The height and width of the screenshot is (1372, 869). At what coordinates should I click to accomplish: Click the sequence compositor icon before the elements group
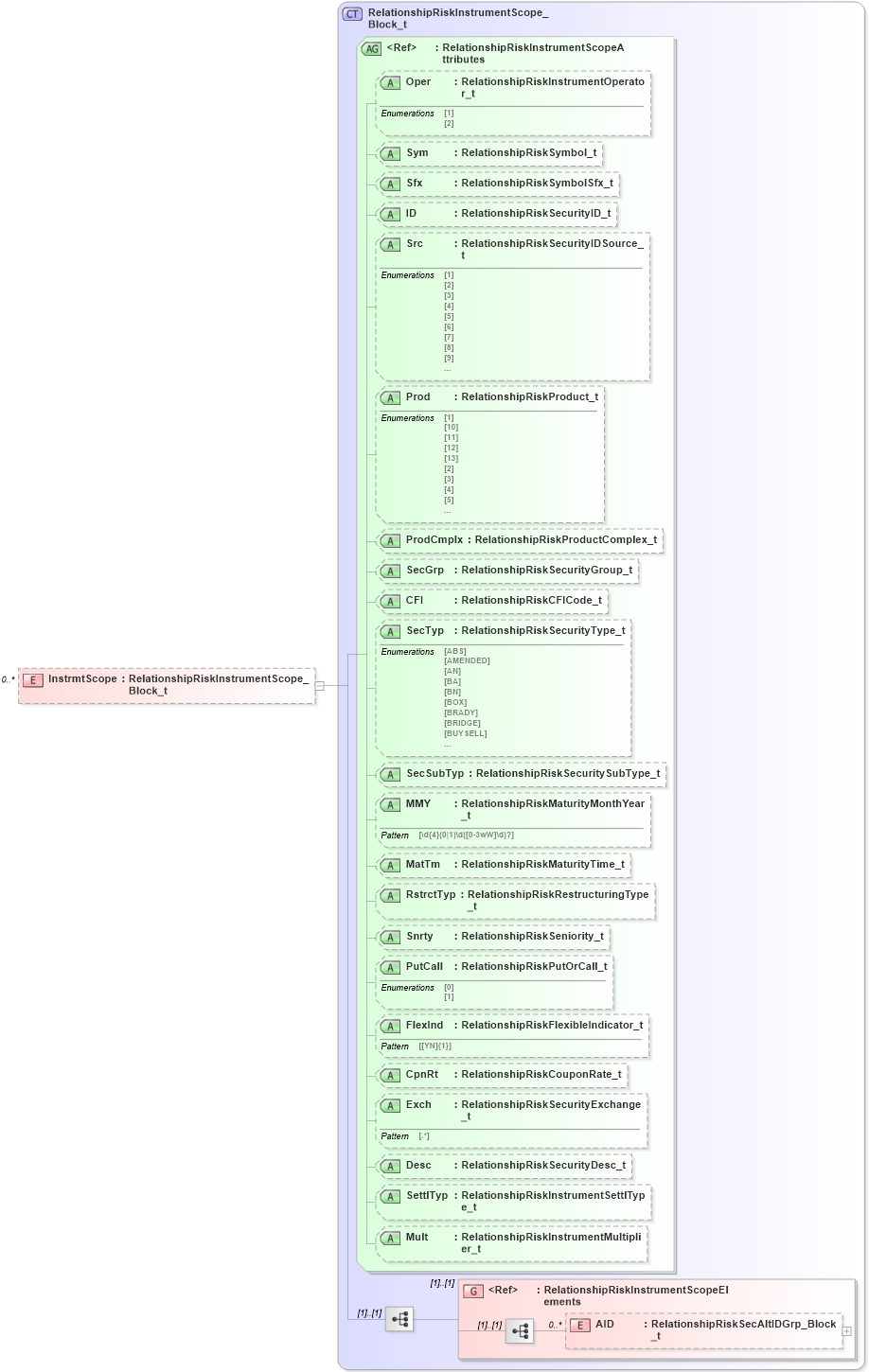point(399,1320)
